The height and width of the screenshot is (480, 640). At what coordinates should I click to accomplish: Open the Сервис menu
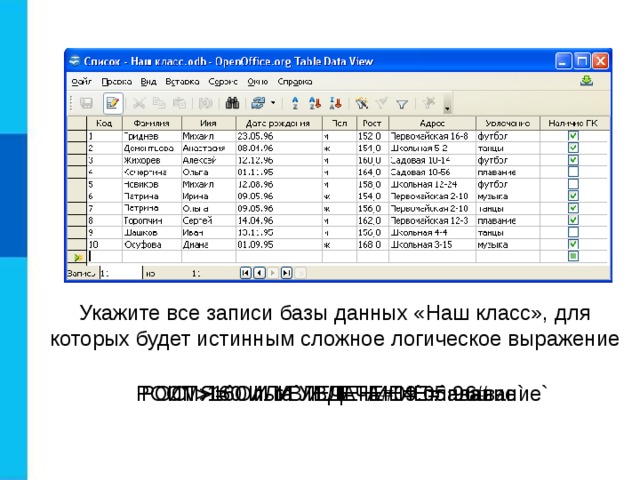coord(223,82)
